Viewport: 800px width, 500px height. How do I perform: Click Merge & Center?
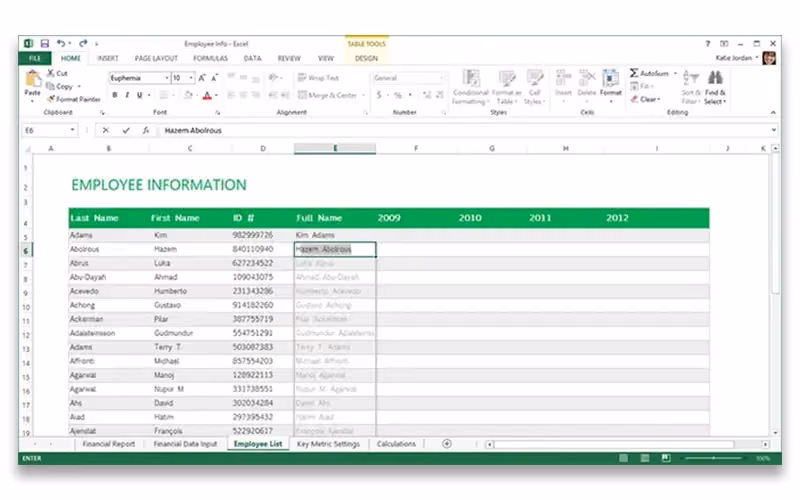[x=327, y=95]
